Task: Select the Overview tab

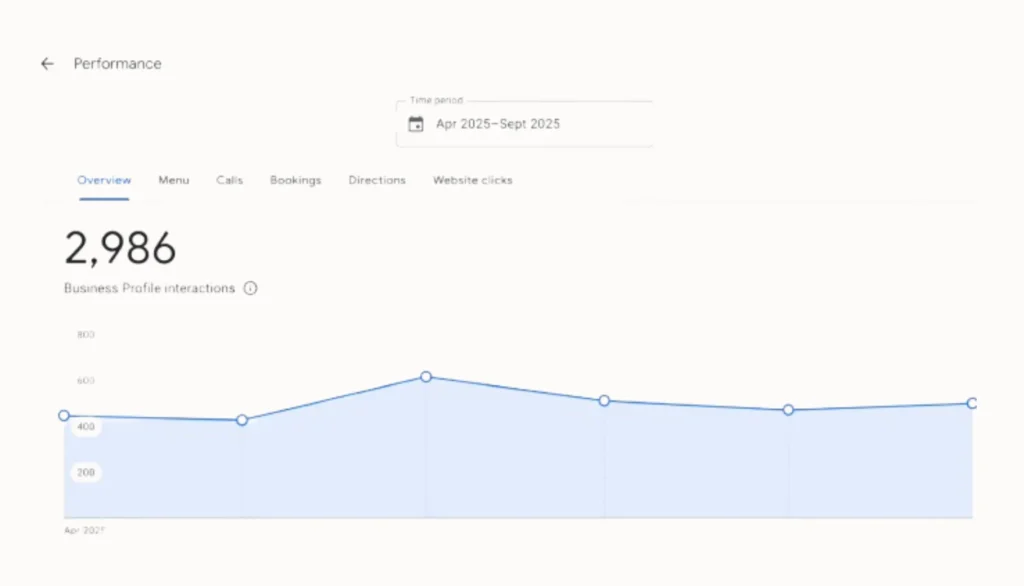Action: point(104,180)
